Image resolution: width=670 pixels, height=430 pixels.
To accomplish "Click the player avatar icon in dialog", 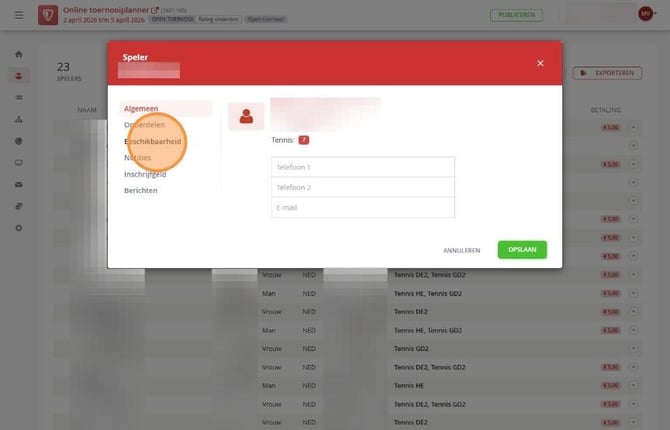I will tap(246, 116).
